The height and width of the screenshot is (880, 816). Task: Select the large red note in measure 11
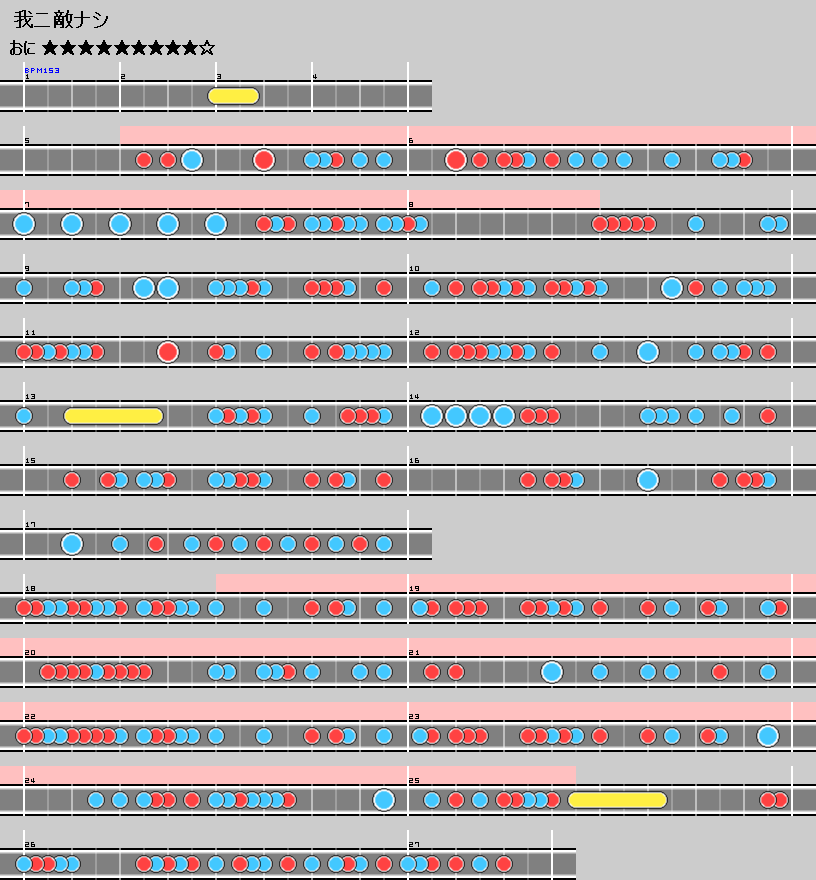point(168,352)
